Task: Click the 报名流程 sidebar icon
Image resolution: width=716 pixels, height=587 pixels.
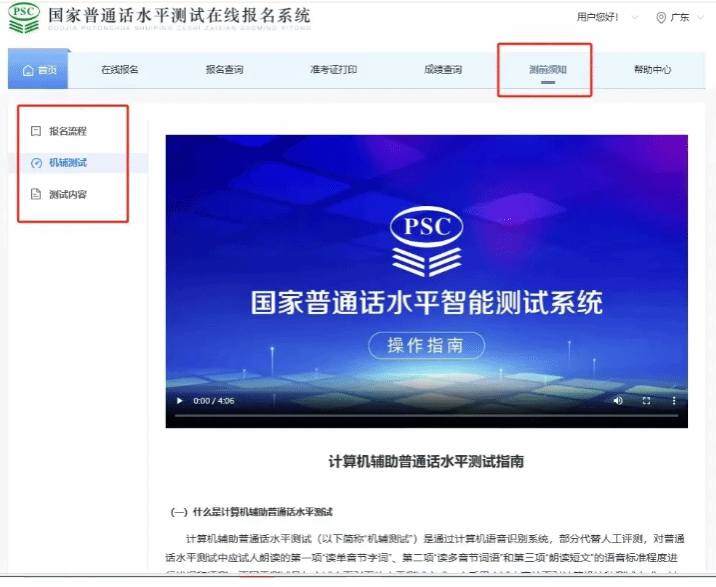Action: point(36,131)
